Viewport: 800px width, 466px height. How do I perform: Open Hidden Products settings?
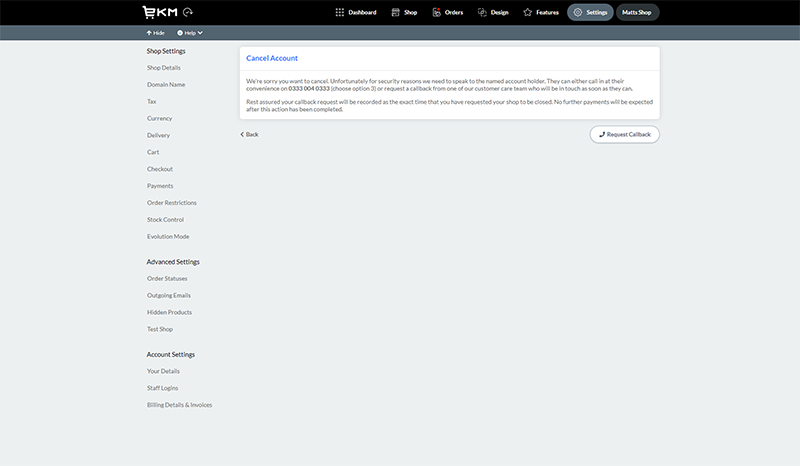[x=169, y=312]
